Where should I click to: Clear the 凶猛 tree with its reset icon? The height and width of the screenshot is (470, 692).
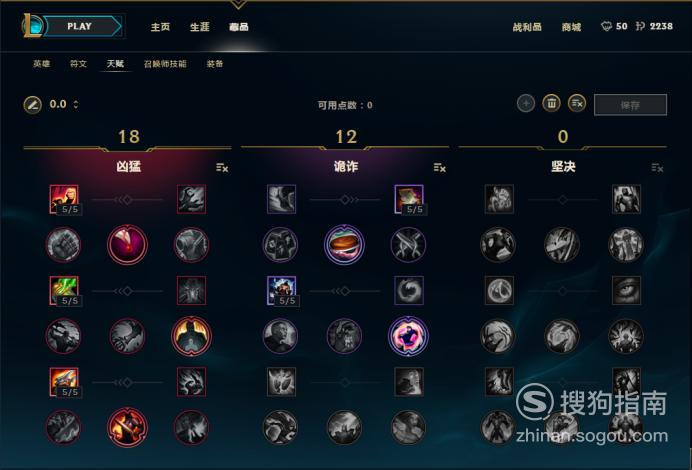click(222, 168)
